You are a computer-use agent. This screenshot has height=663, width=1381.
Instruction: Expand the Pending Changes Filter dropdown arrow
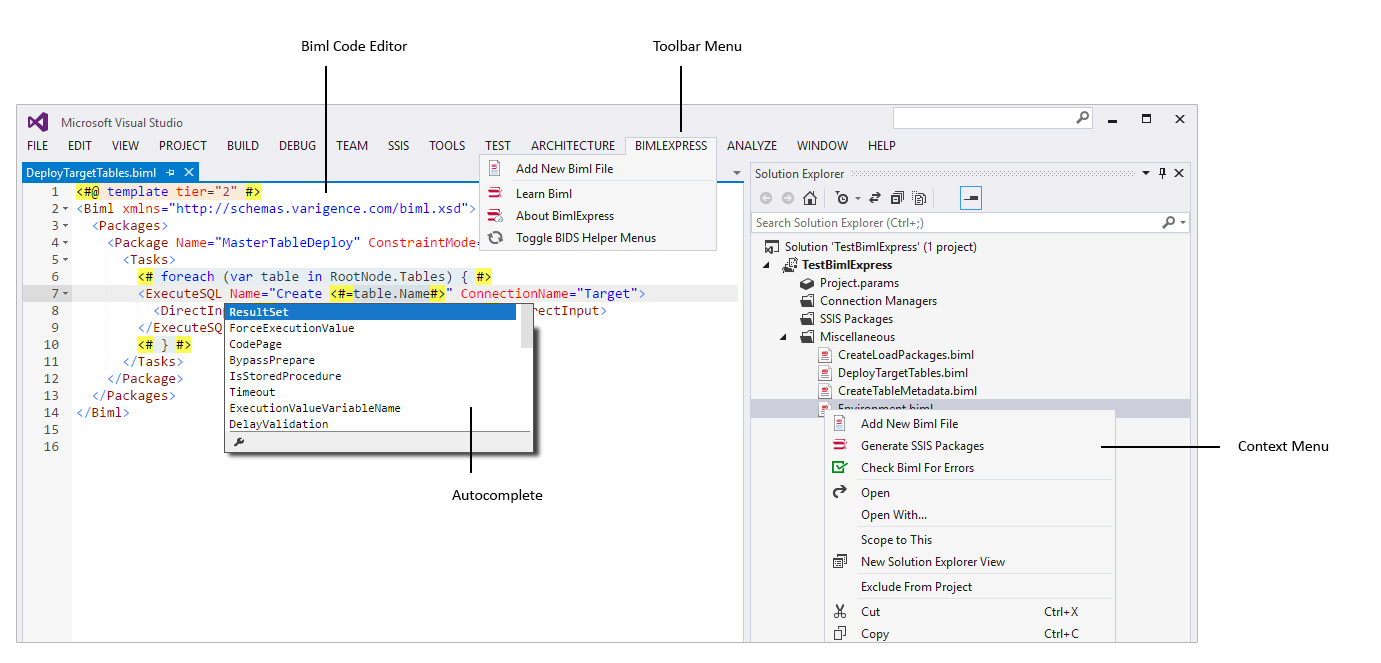pyautogui.click(x=858, y=197)
